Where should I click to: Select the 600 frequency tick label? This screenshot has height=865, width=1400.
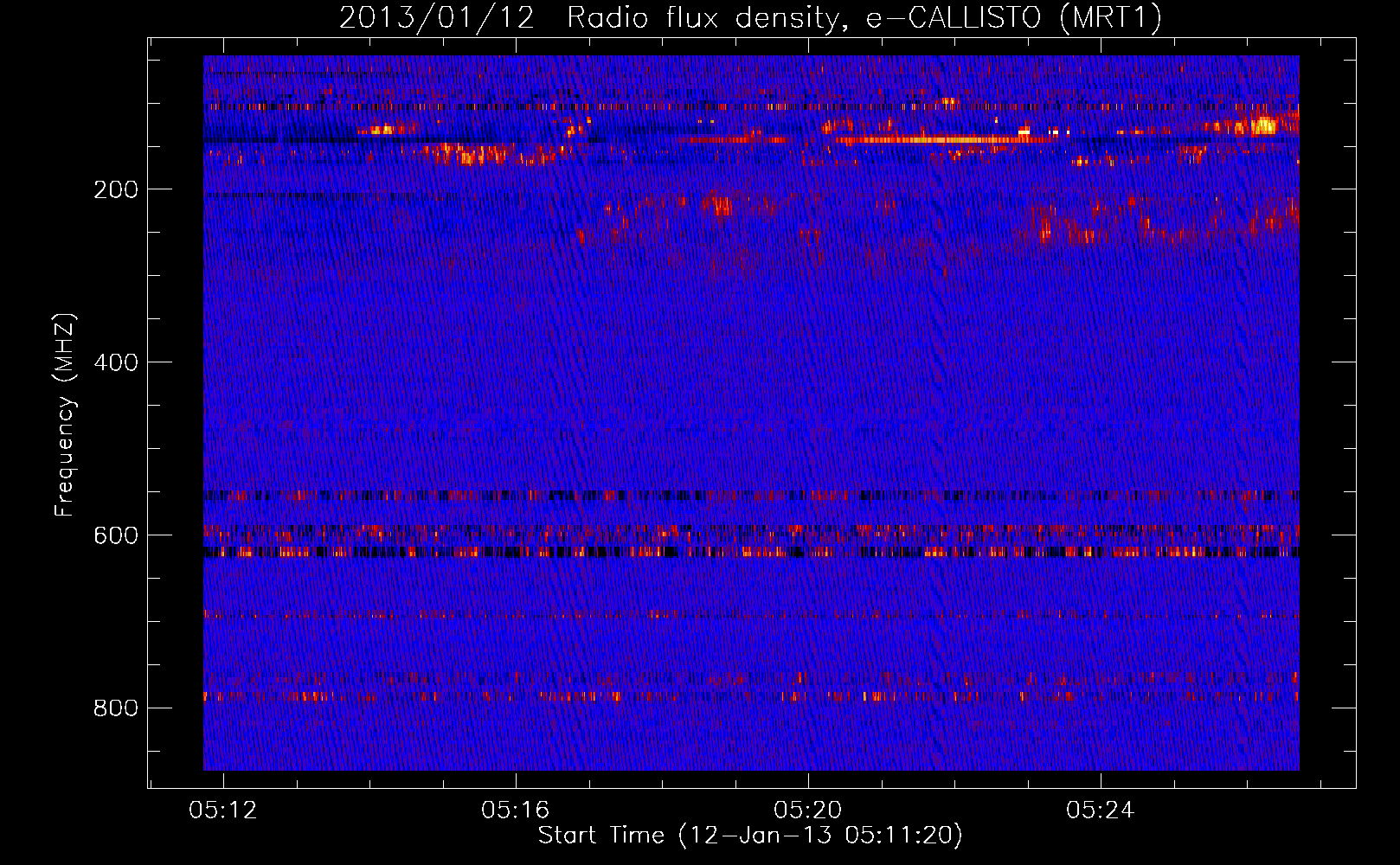116,535
